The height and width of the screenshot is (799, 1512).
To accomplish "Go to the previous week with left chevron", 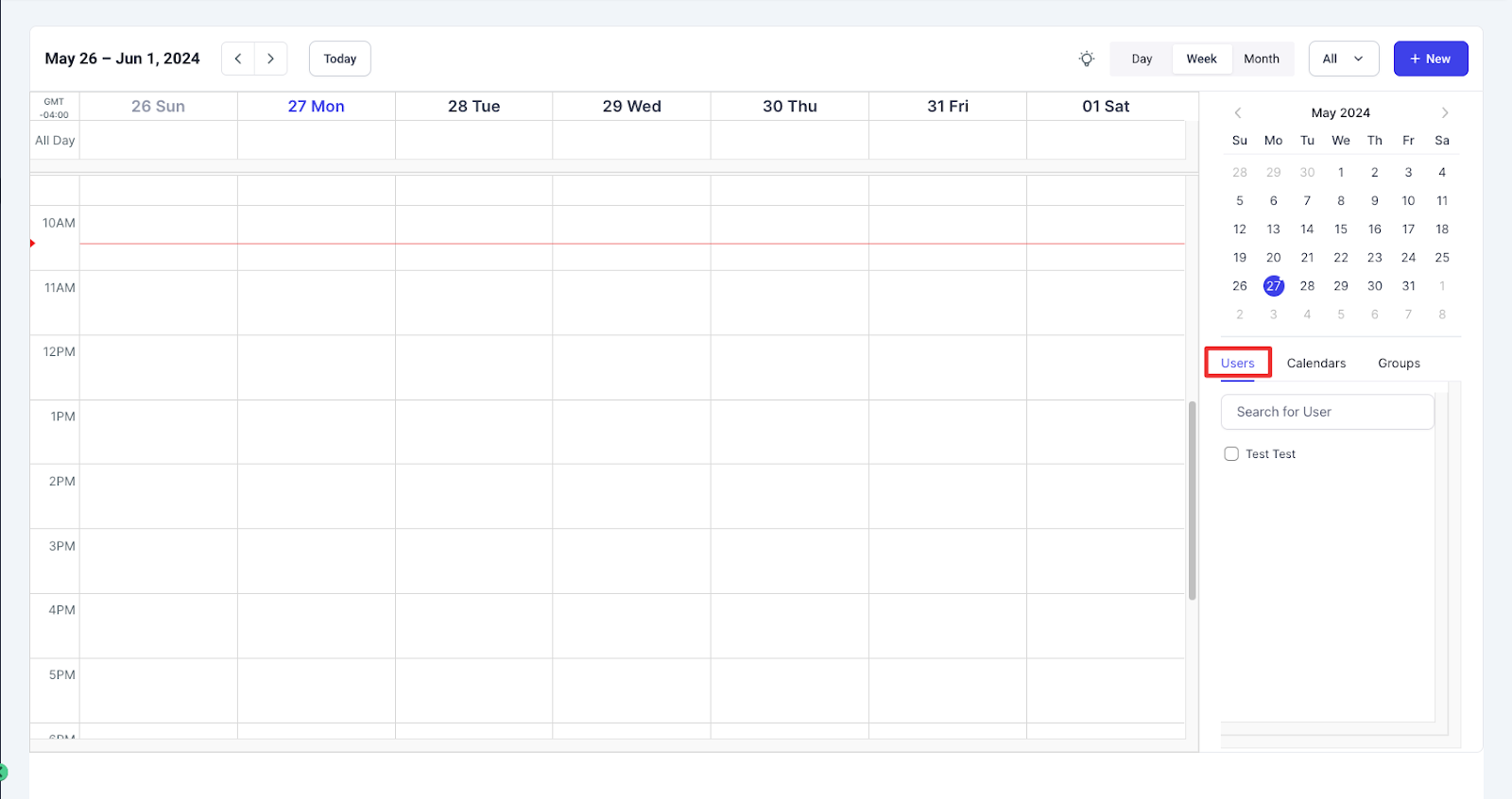I will (238, 59).
